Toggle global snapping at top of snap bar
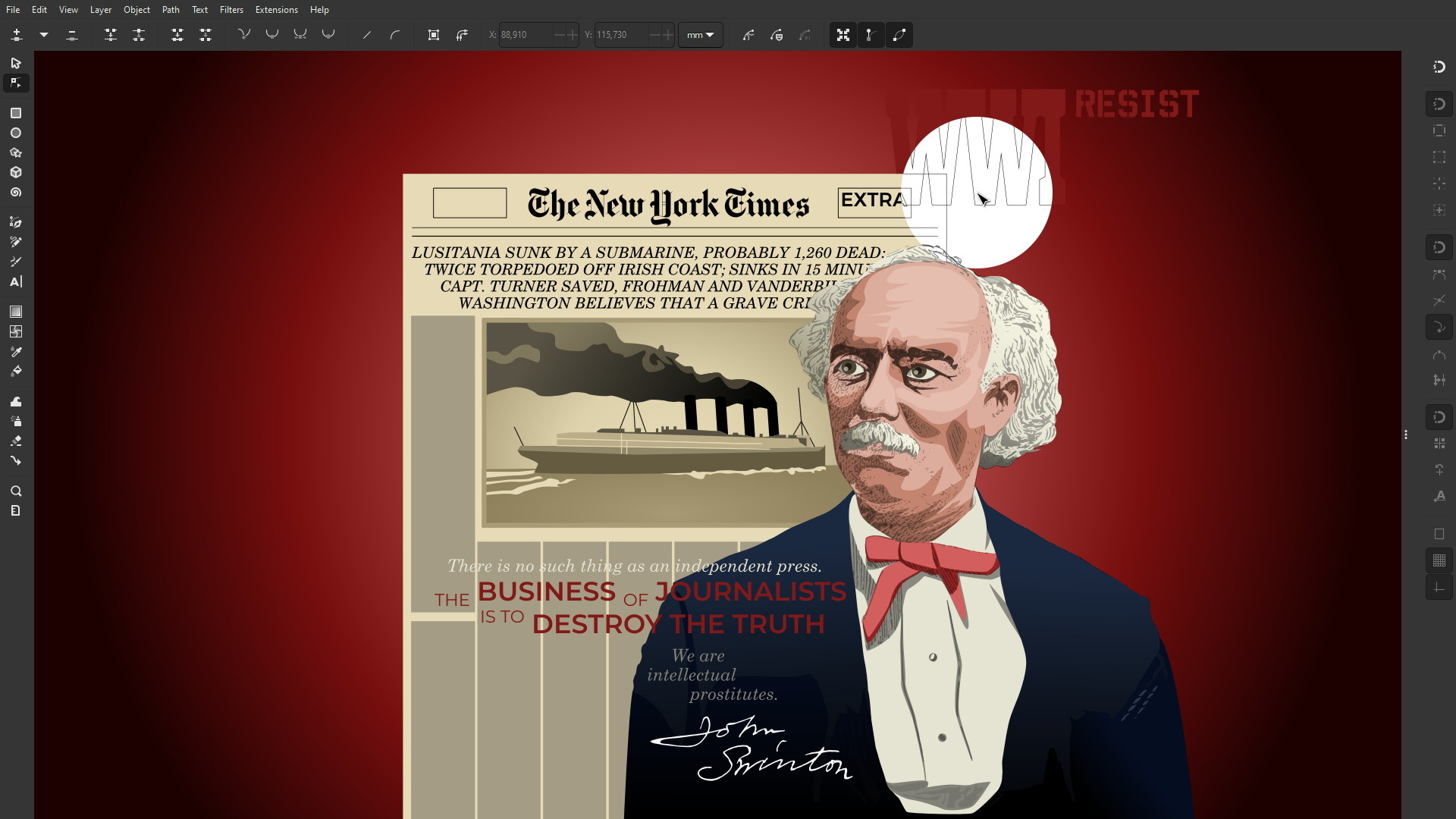This screenshot has height=819, width=1456. click(1439, 67)
